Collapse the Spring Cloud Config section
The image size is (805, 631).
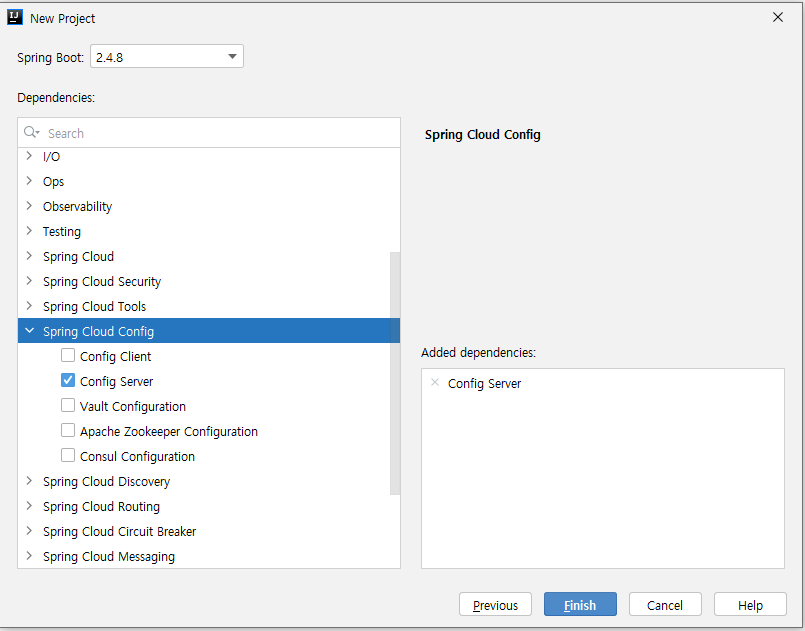29,330
